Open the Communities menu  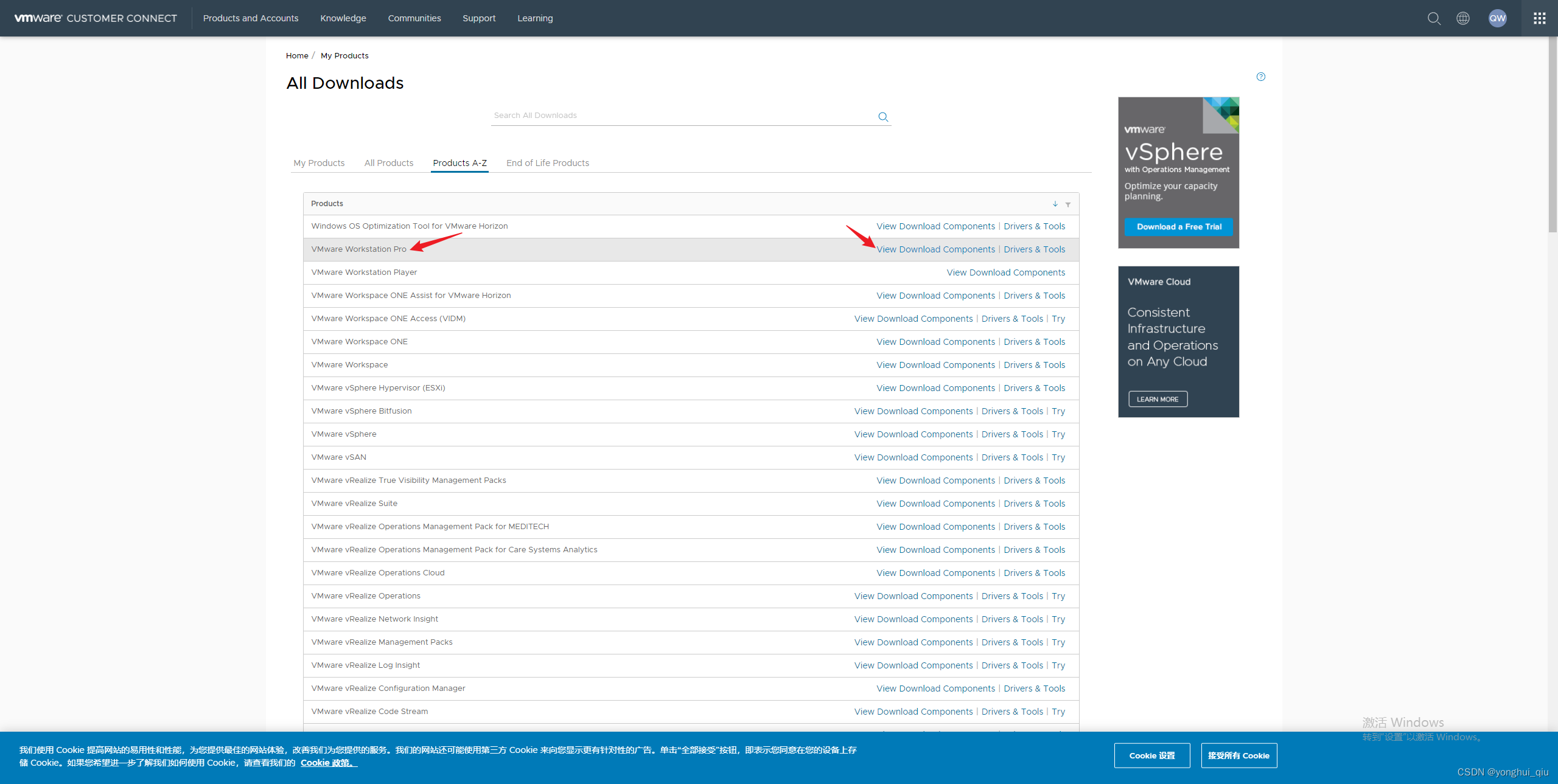[414, 18]
